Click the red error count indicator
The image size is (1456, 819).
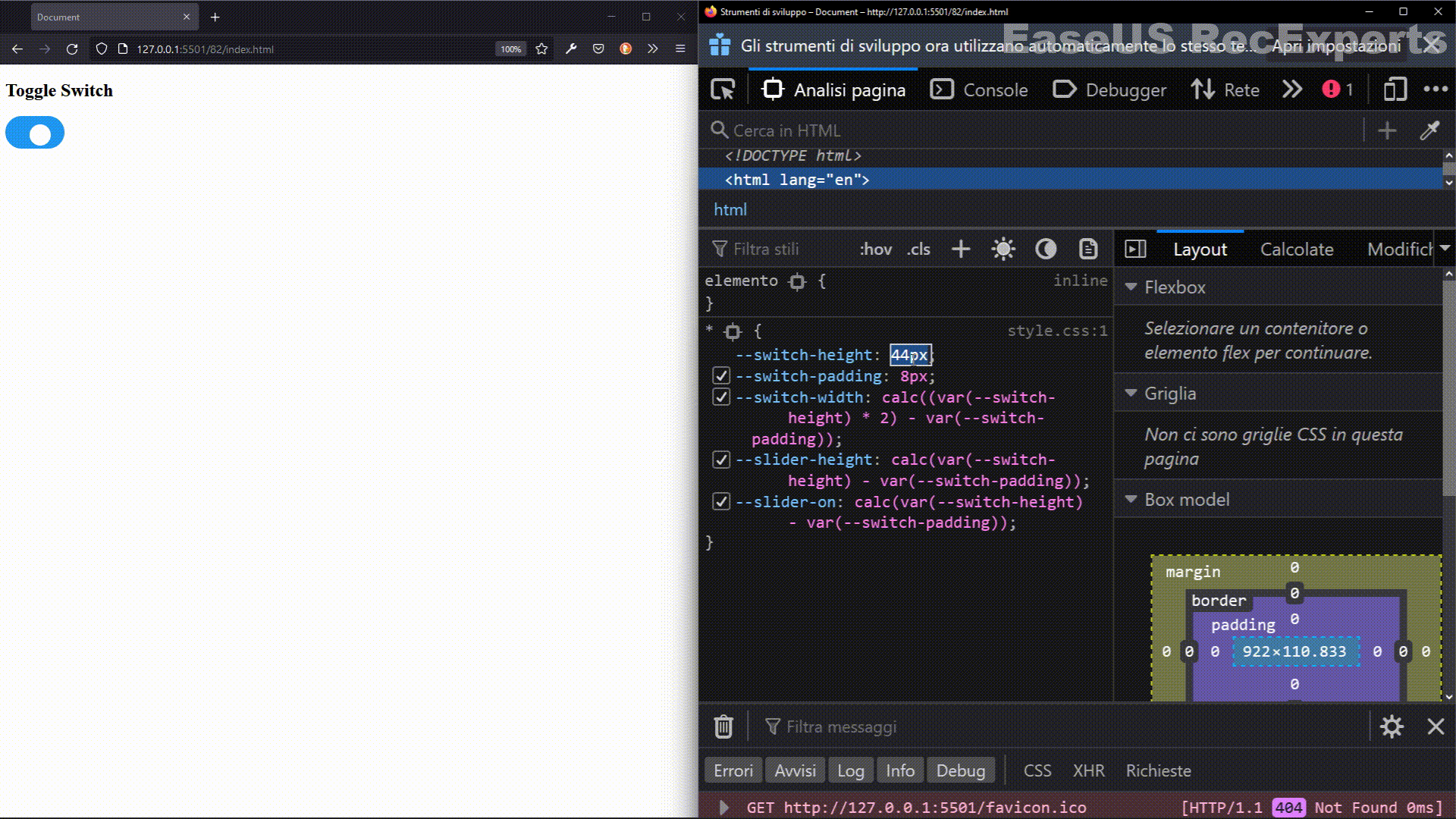pyautogui.click(x=1338, y=89)
